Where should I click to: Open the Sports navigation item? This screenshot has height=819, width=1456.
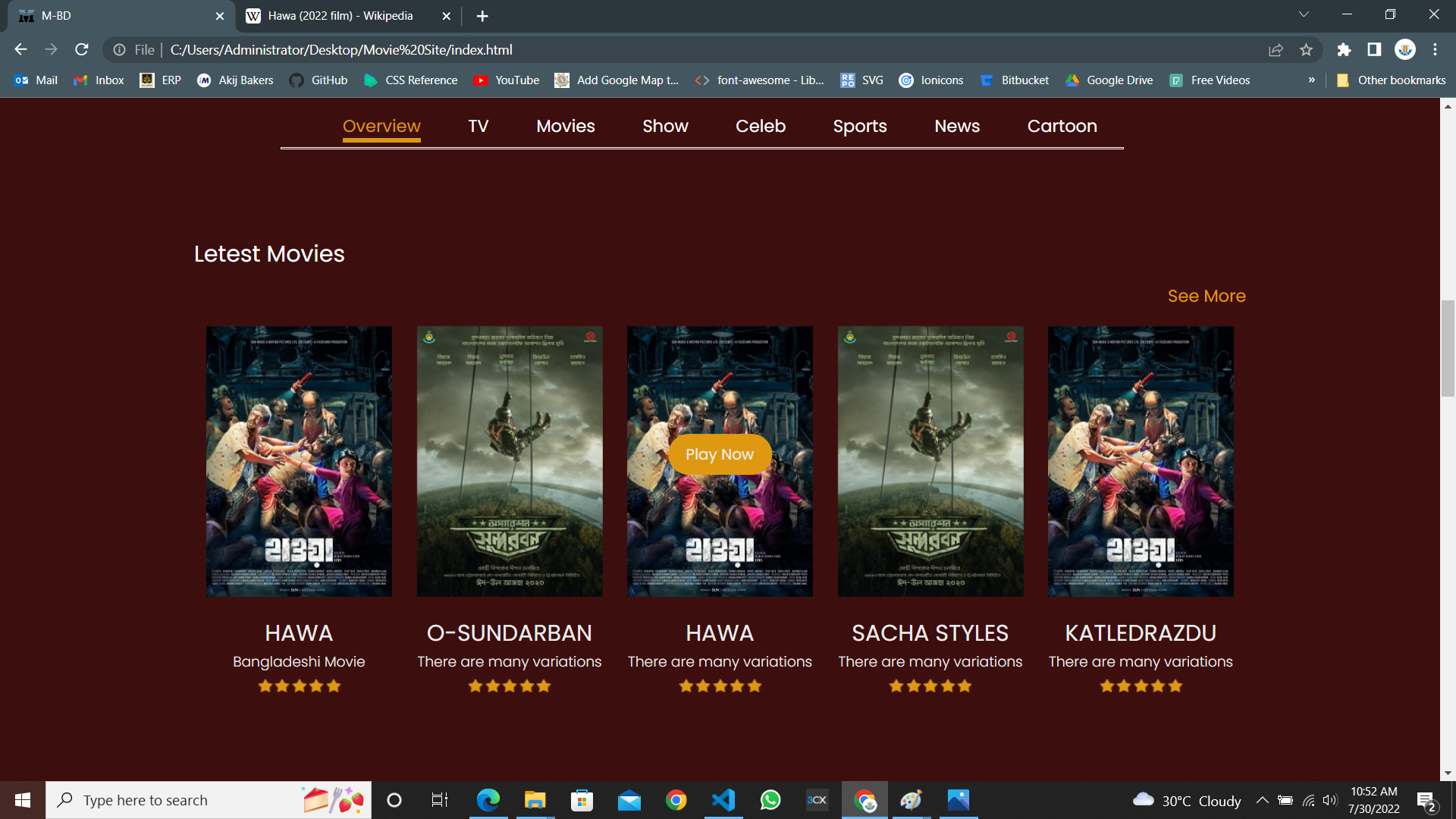859,126
